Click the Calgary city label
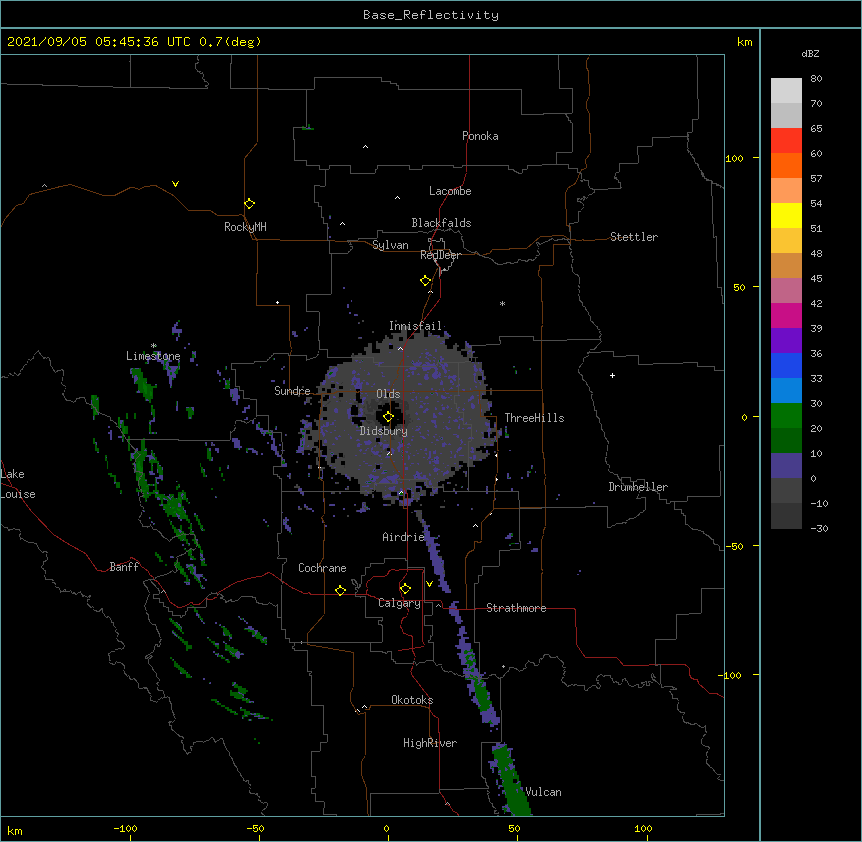This screenshot has height=842, width=862. (x=399, y=603)
